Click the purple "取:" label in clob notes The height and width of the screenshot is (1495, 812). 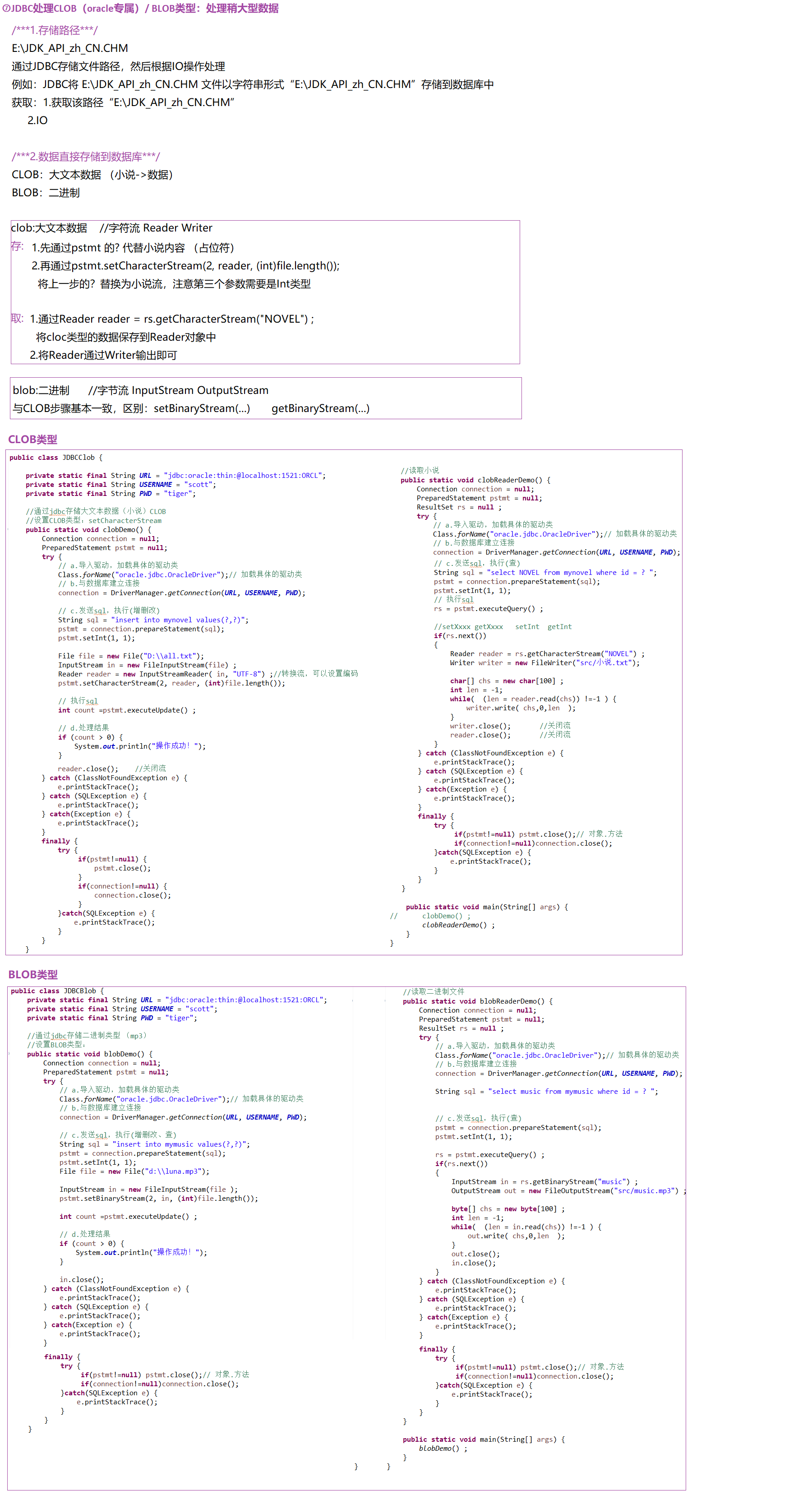[18, 319]
